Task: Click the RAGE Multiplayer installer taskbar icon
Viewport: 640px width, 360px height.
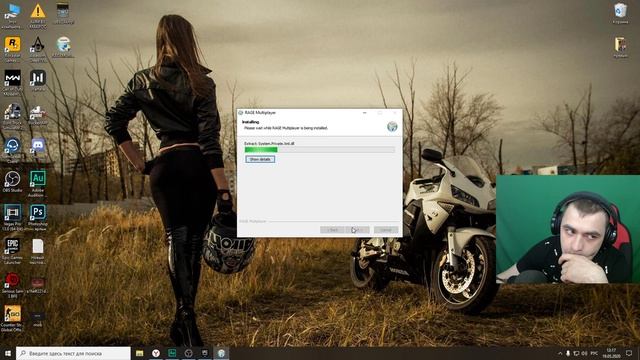Action: tap(221, 353)
